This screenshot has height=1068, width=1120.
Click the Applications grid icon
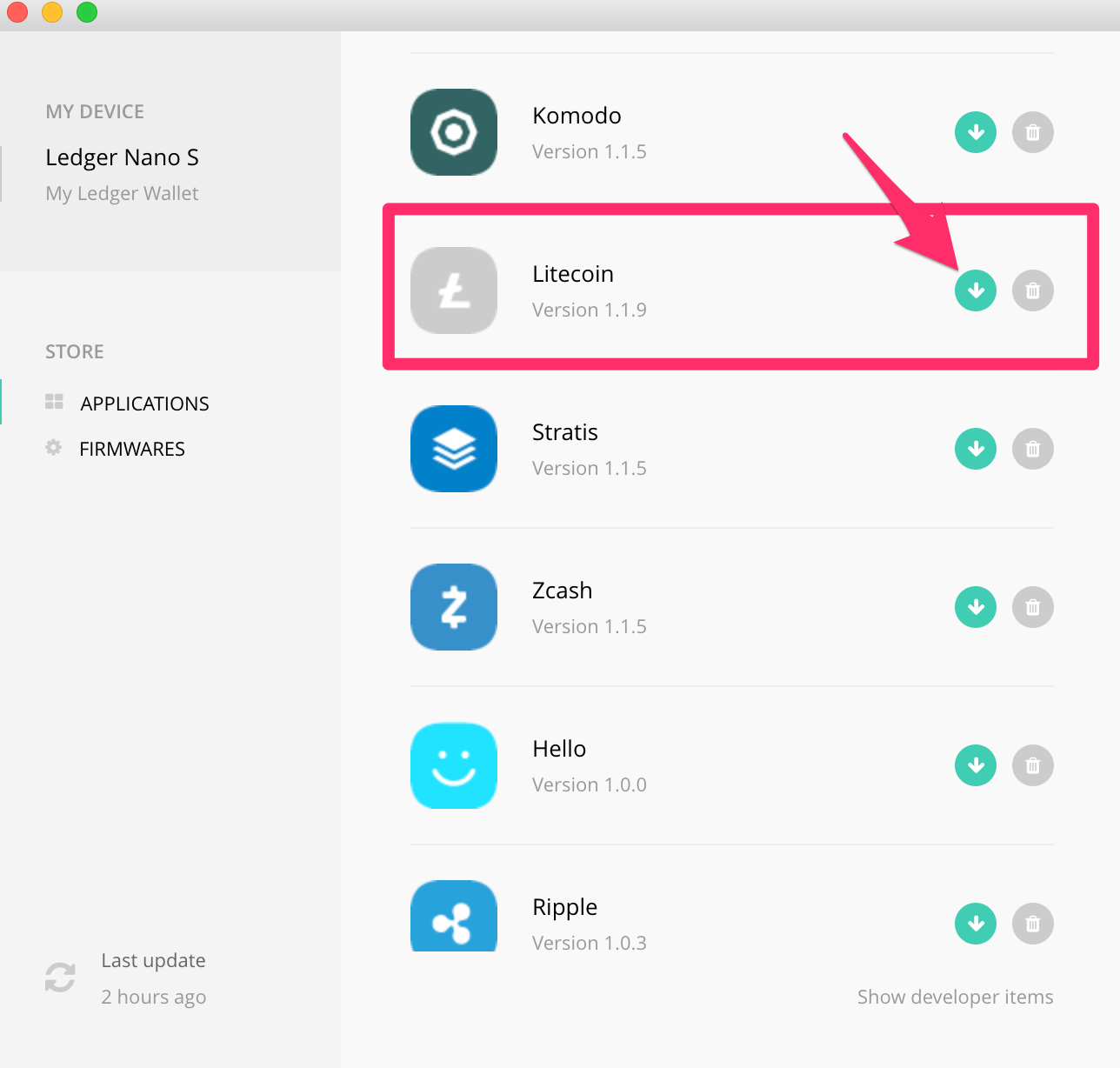pos(54,401)
